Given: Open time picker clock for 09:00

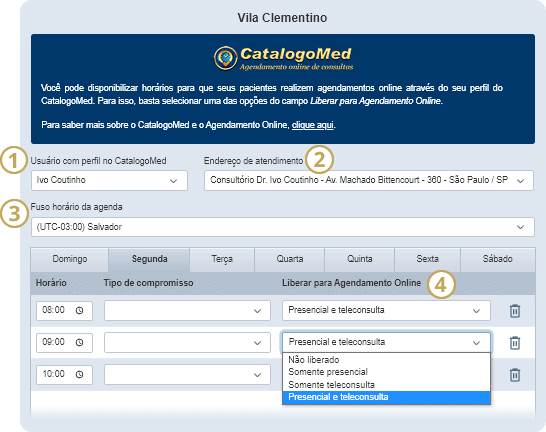Looking at the screenshot, I should (x=79, y=343).
